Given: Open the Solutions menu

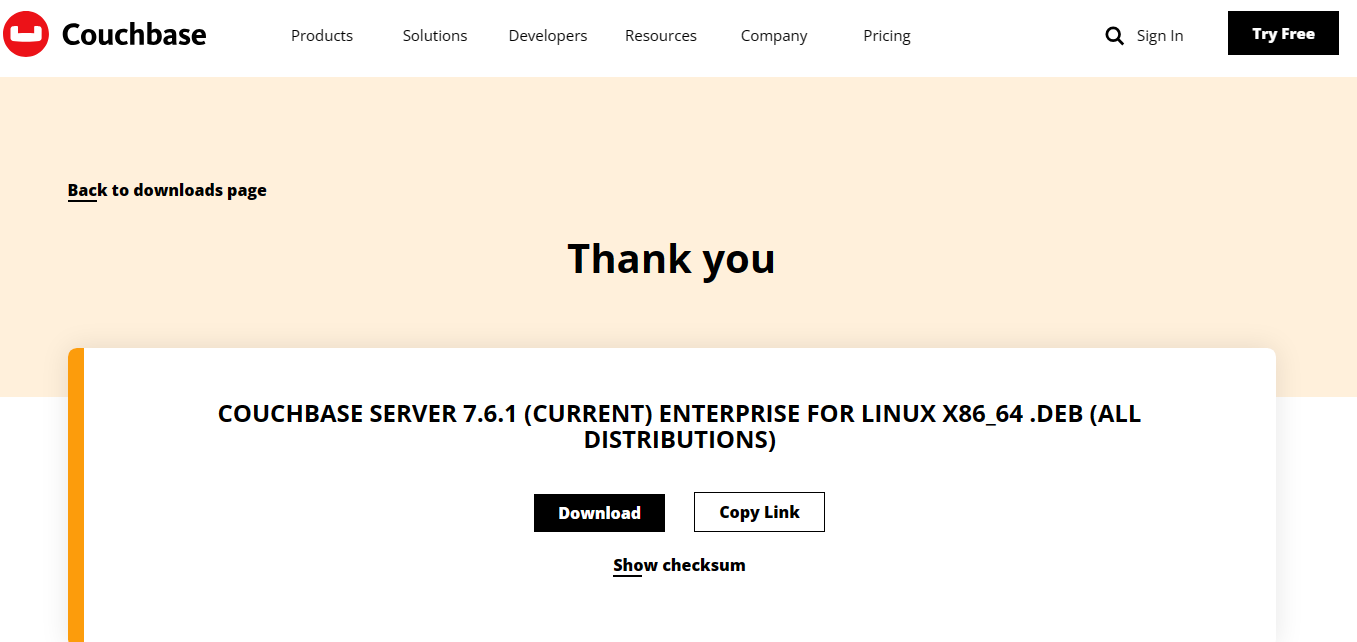Looking at the screenshot, I should click(435, 36).
